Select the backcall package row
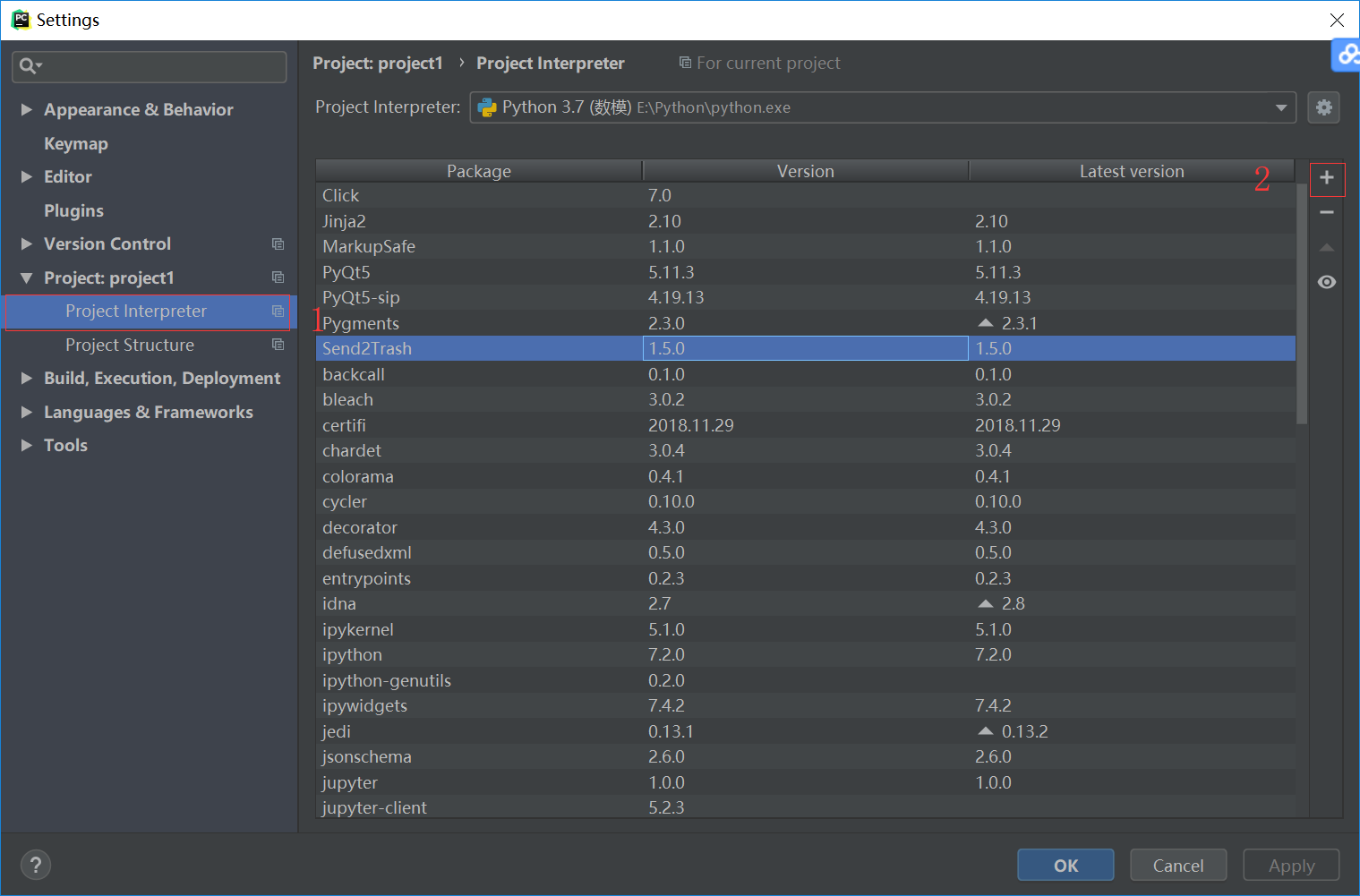Screen dimensions: 1360x896 (806, 374)
